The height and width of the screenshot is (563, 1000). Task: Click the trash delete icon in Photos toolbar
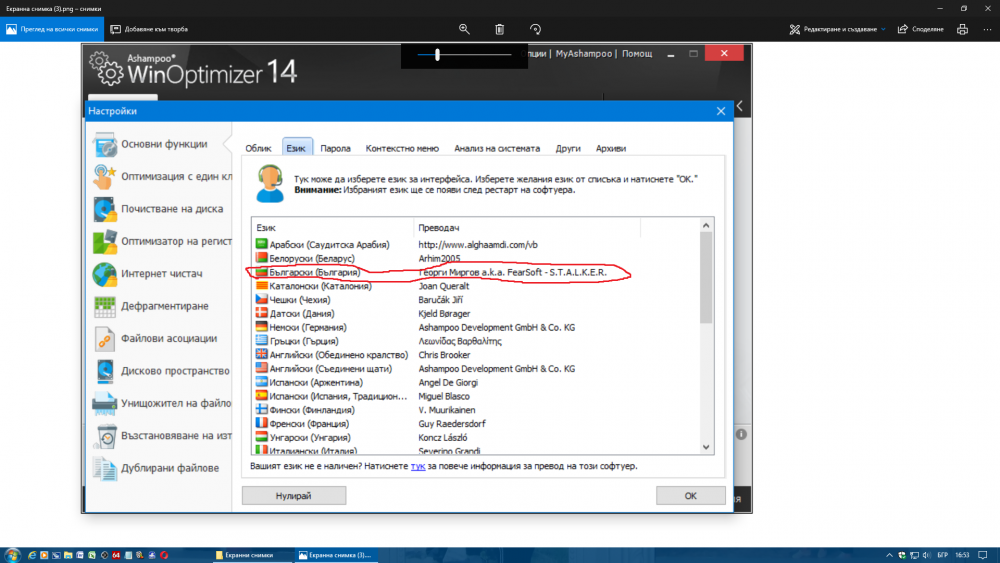[499, 29]
